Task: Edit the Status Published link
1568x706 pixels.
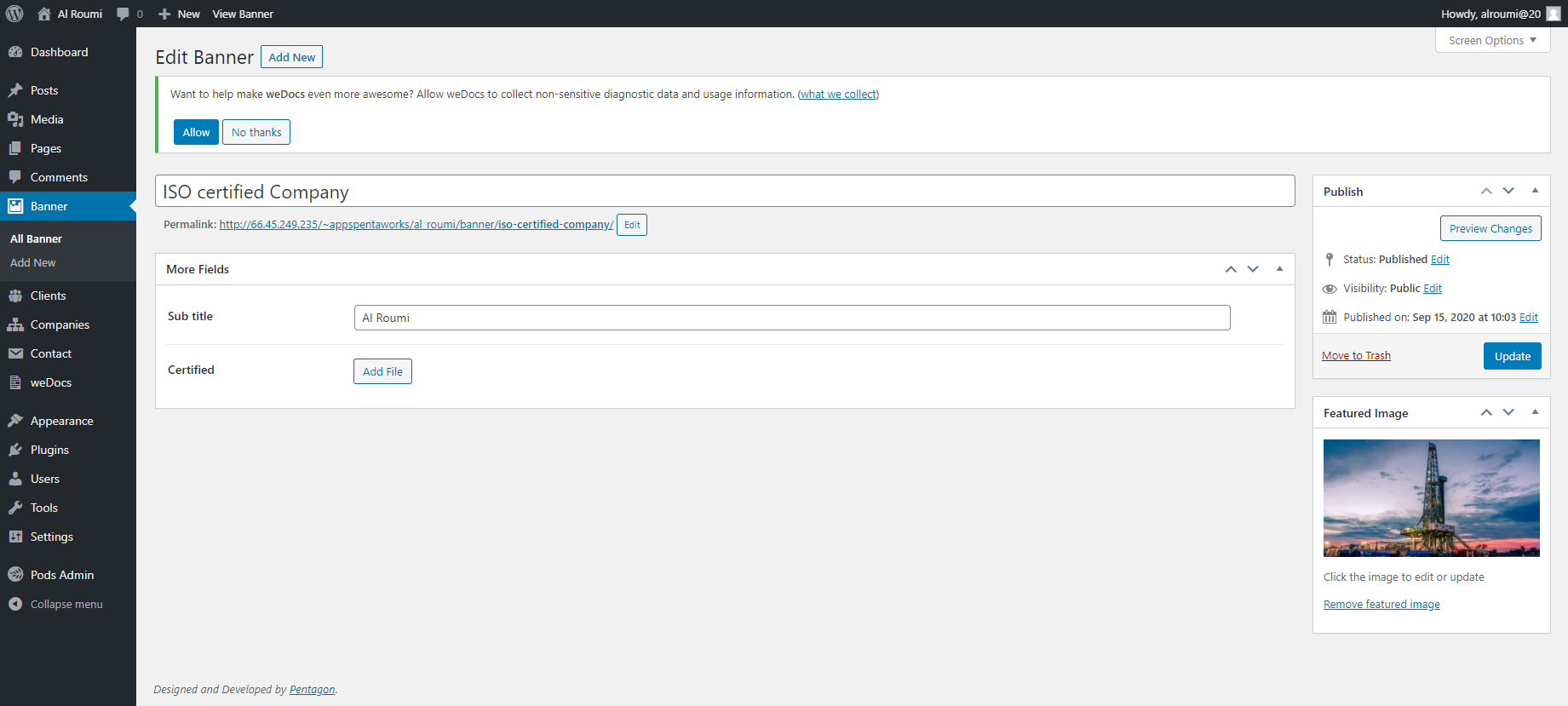Action: [x=1440, y=260]
